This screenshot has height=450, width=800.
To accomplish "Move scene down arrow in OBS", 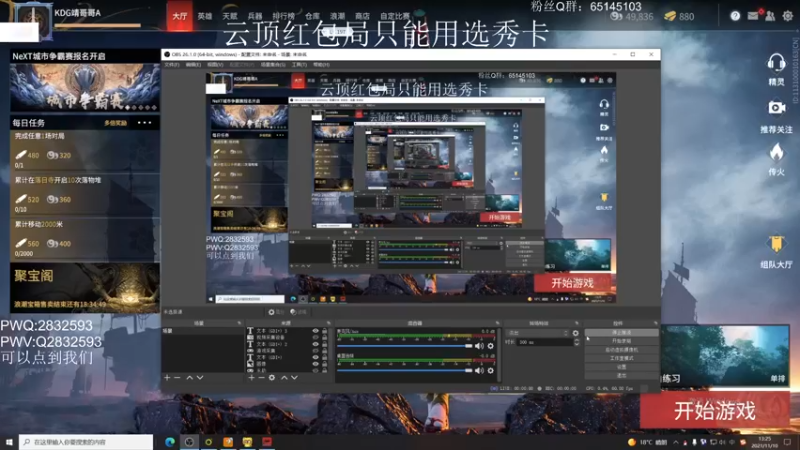I will coord(200,378).
